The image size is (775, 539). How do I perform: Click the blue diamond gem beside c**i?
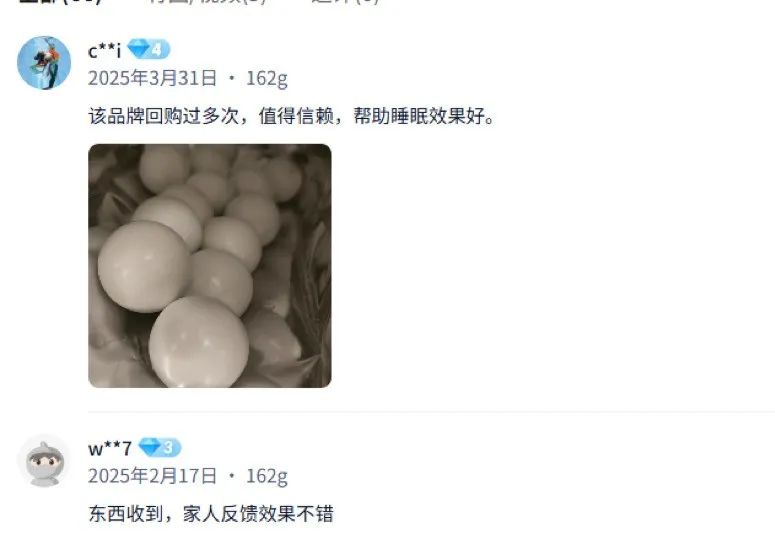(138, 49)
